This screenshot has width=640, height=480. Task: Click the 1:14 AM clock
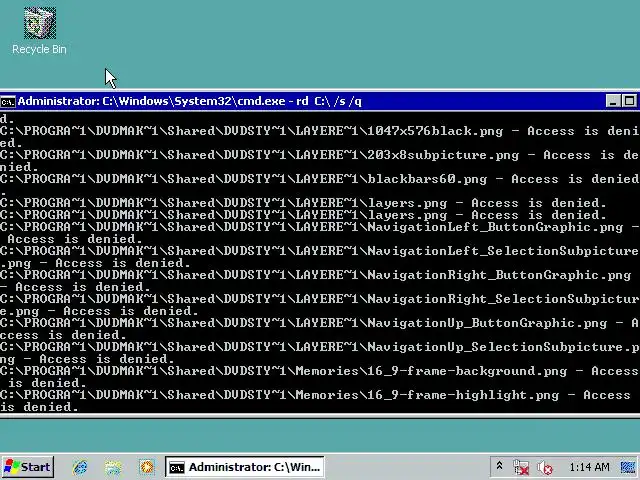tap(589, 467)
